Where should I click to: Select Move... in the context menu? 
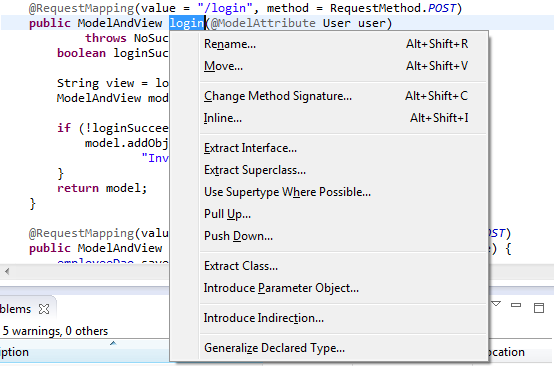tap(343, 66)
